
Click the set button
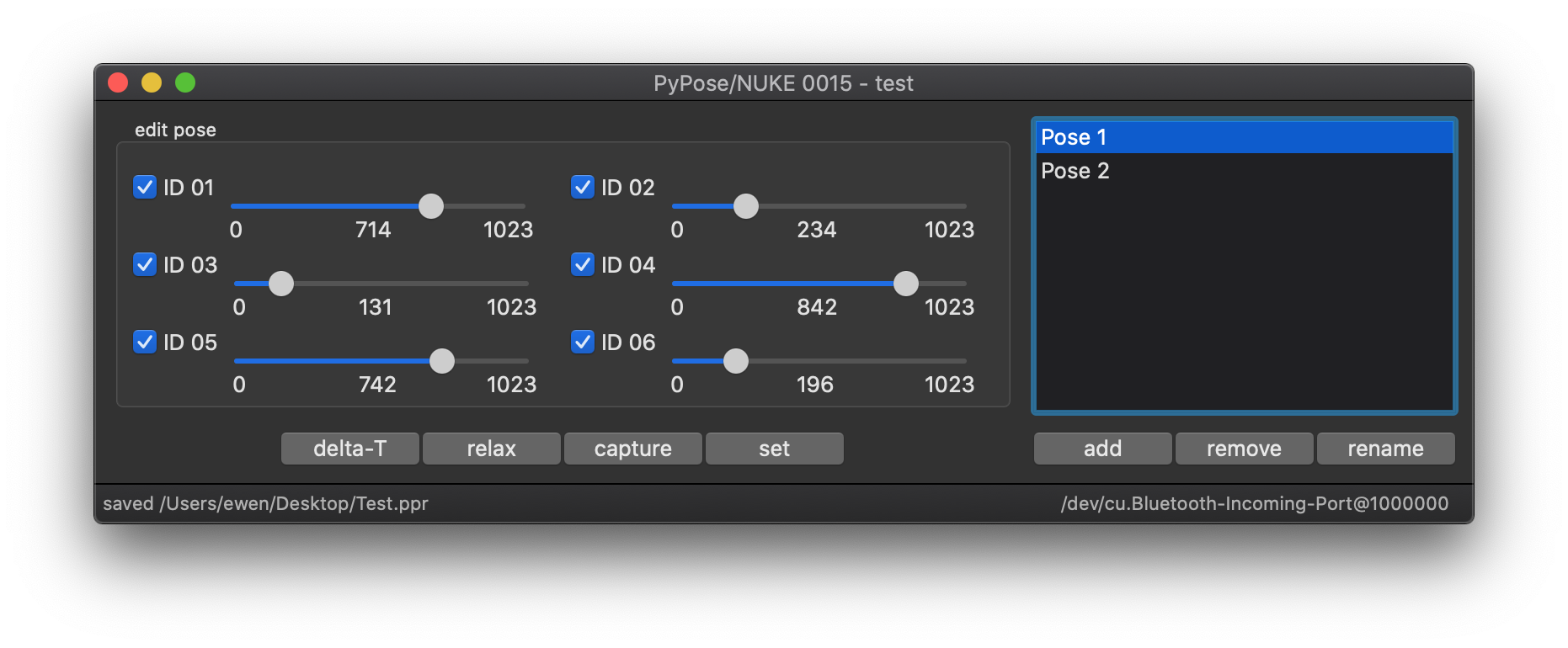point(775,449)
